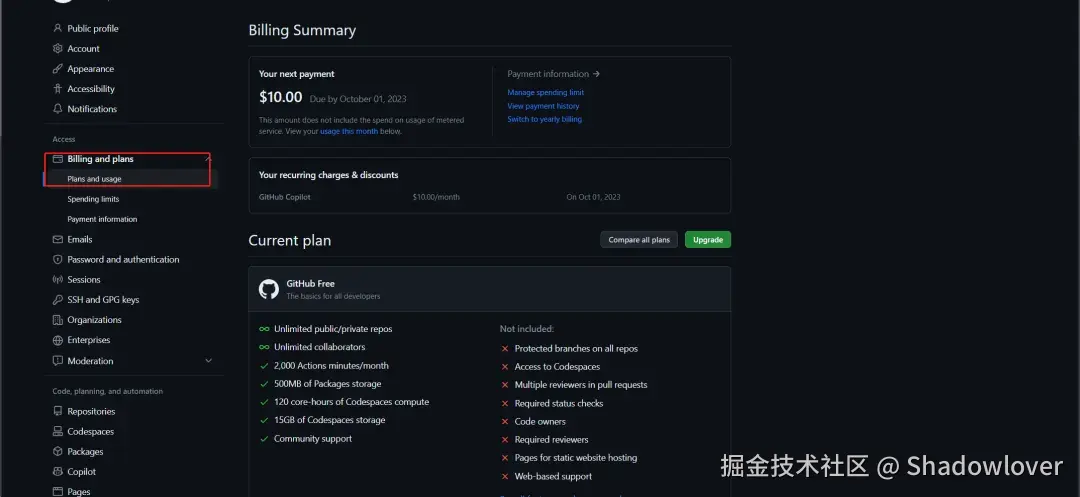The height and width of the screenshot is (497, 1080).
Task: Click the Moderation report icon
Action: click(58, 361)
